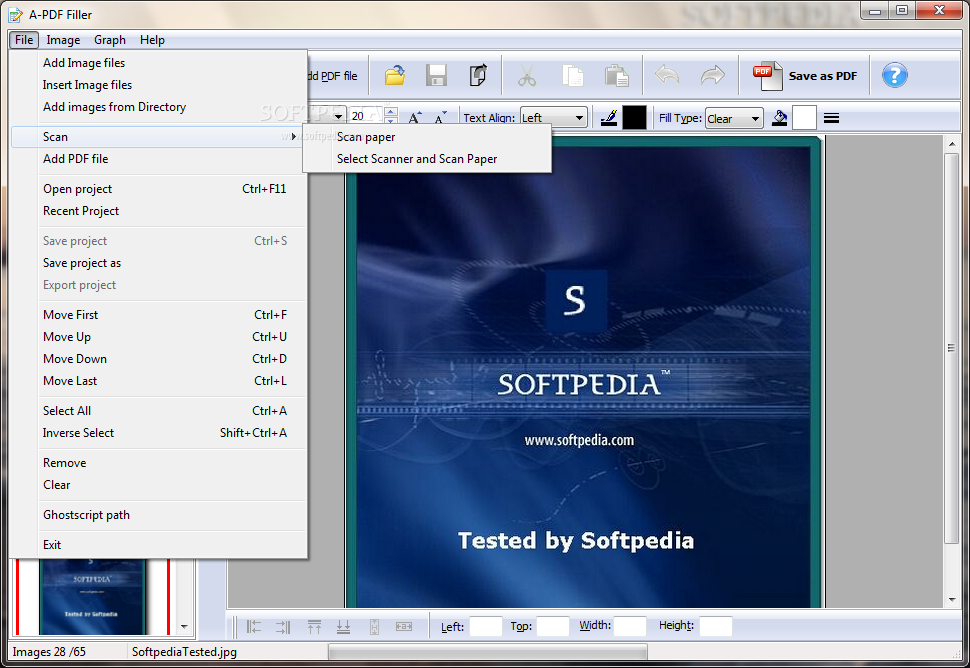This screenshot has width=970, height=668.
Task: Select Add PDF file menu entry
Action: point(159,159)
